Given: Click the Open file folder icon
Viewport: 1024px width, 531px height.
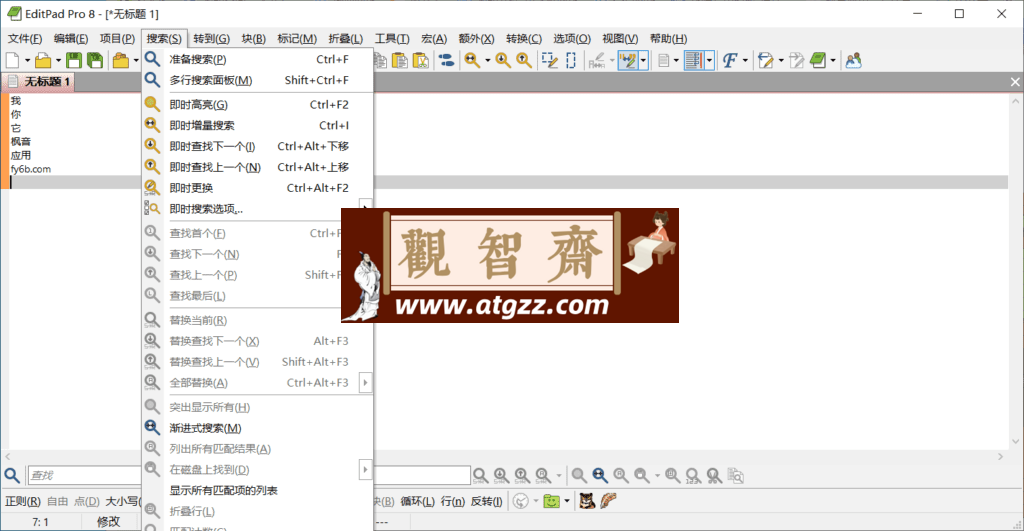Looking at the screenshot, I should [43, 61].
